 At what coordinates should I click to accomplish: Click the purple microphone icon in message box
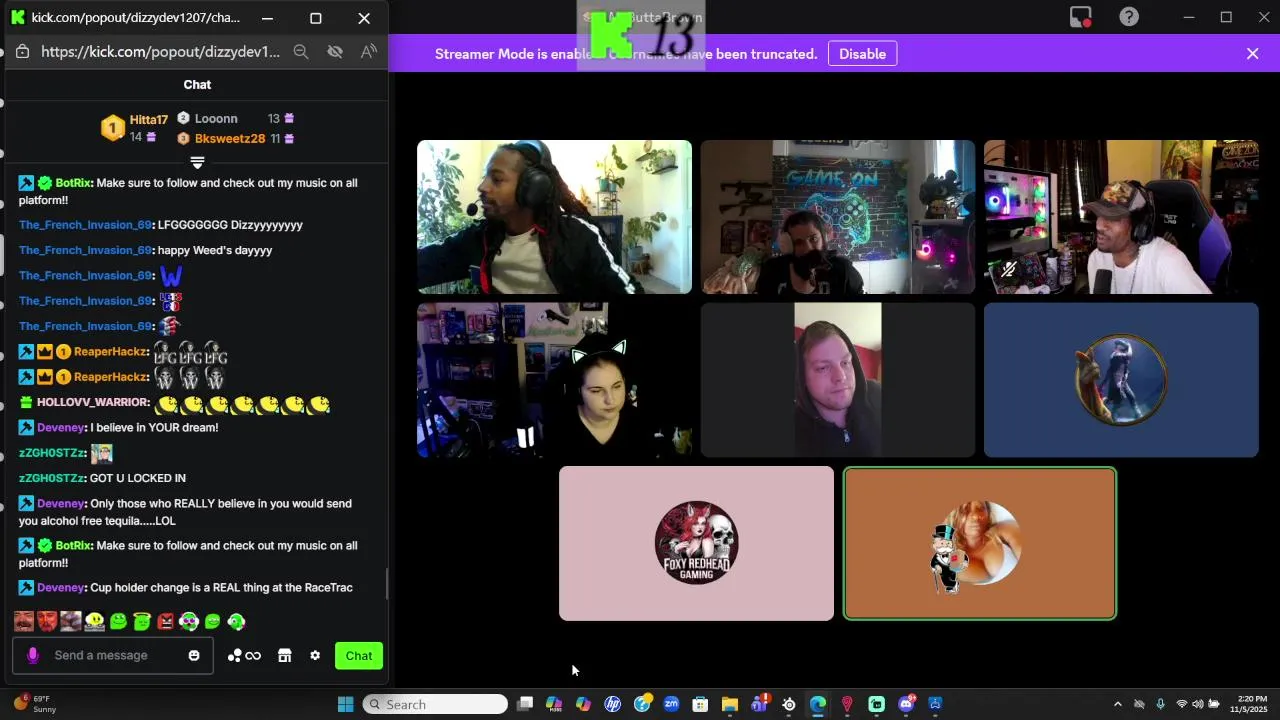(33, 655)
